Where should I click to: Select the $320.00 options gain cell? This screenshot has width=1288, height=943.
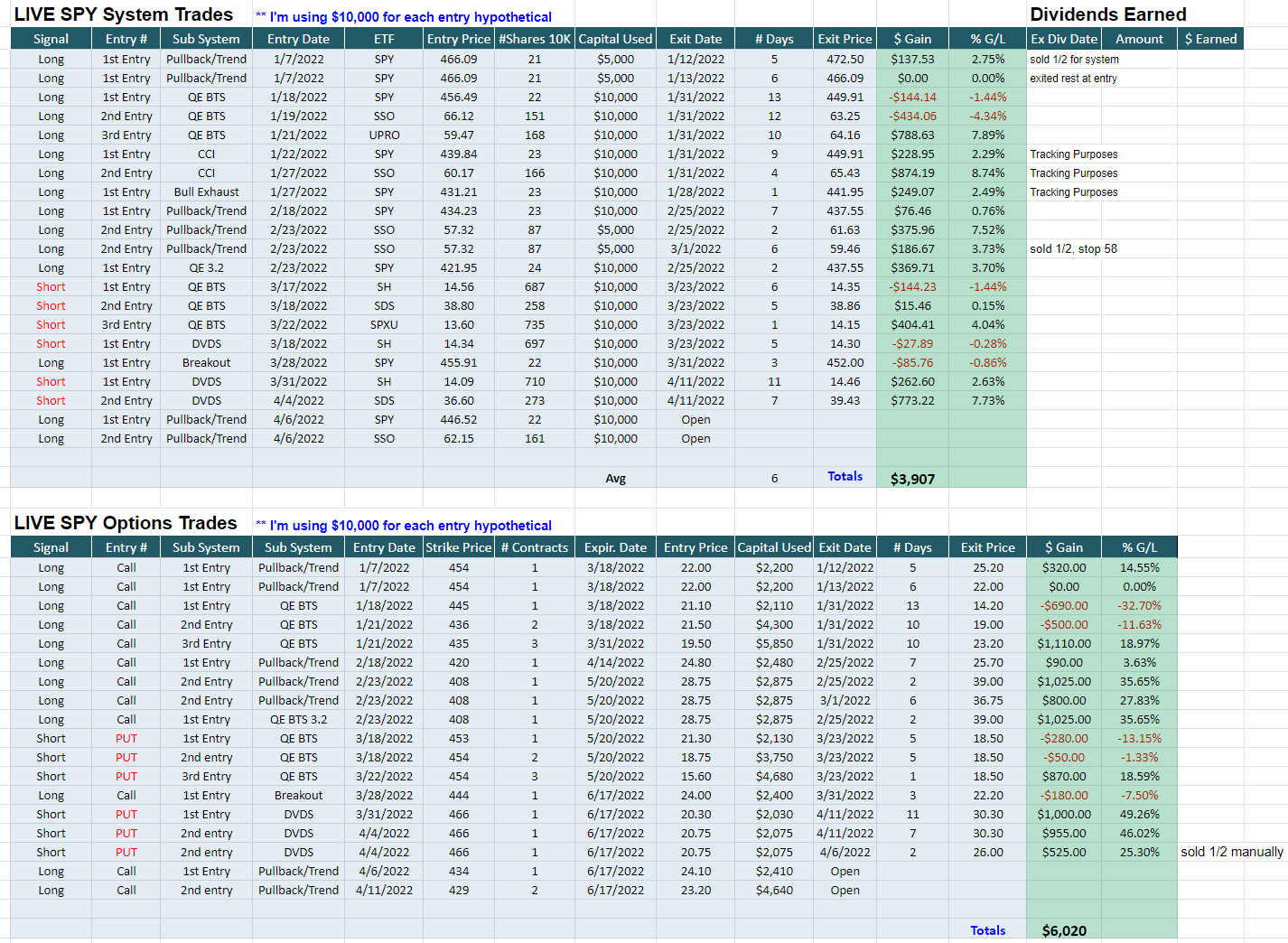[1064, 567]
